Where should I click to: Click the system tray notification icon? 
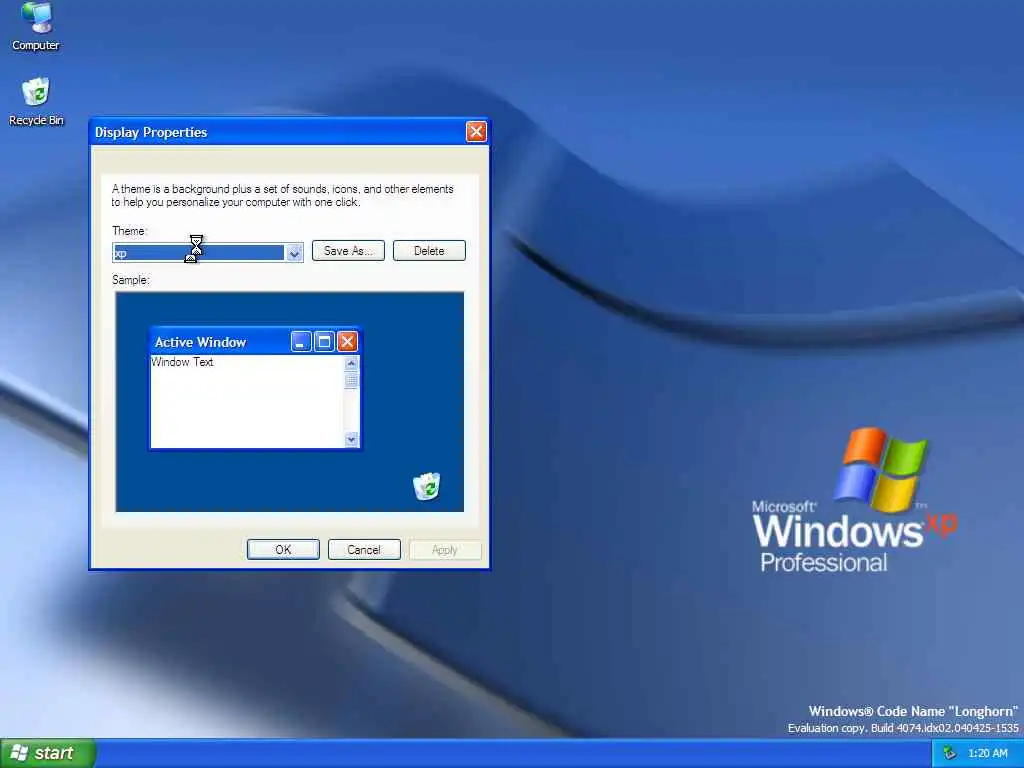pyautogui.click(x=950, y=754)
